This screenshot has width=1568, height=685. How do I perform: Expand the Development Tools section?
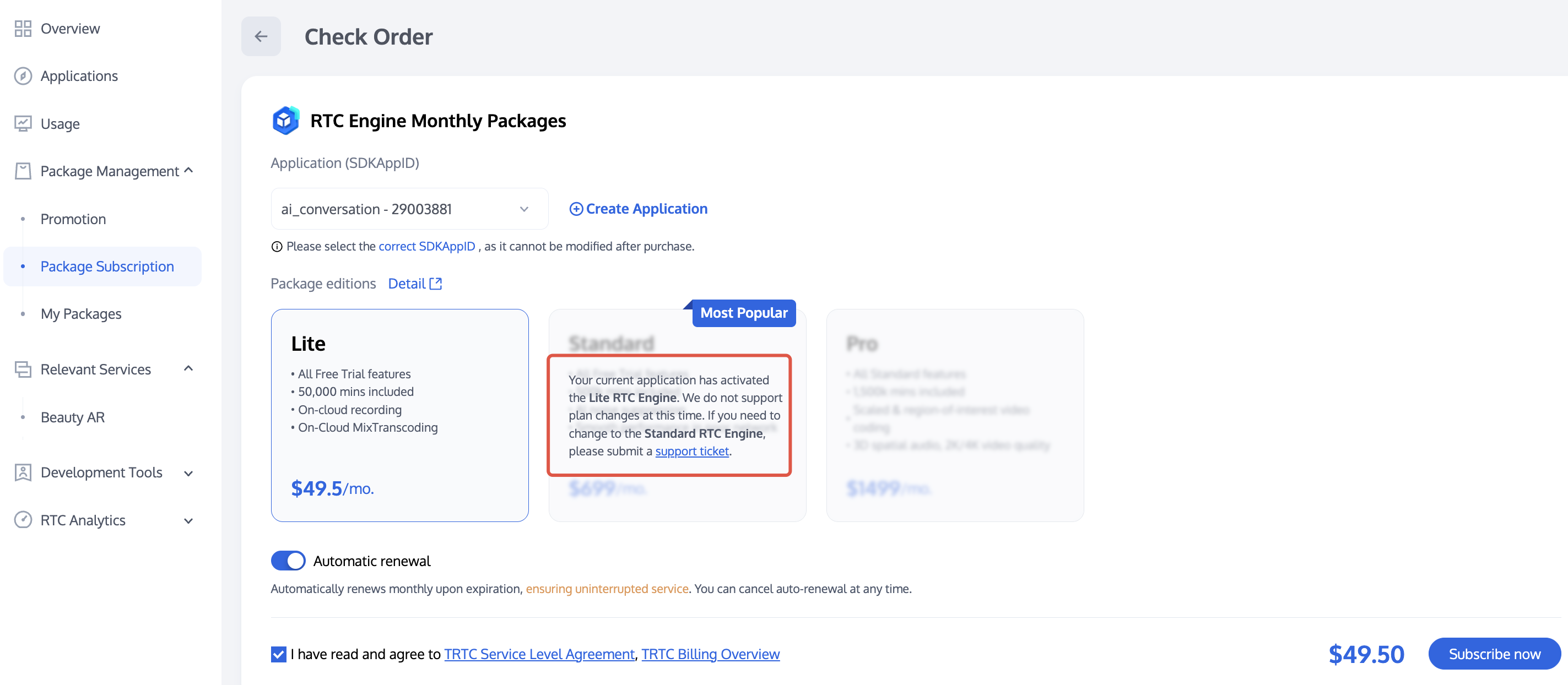(x=188, y=472)
